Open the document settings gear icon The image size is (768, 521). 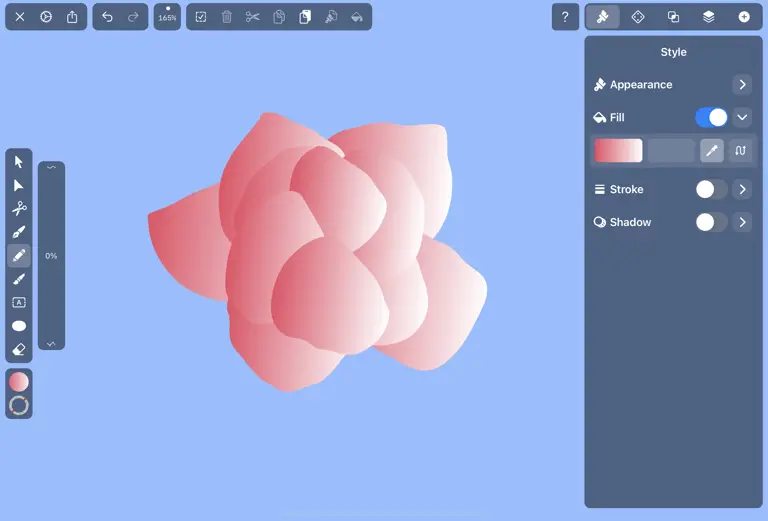[46, 17]
